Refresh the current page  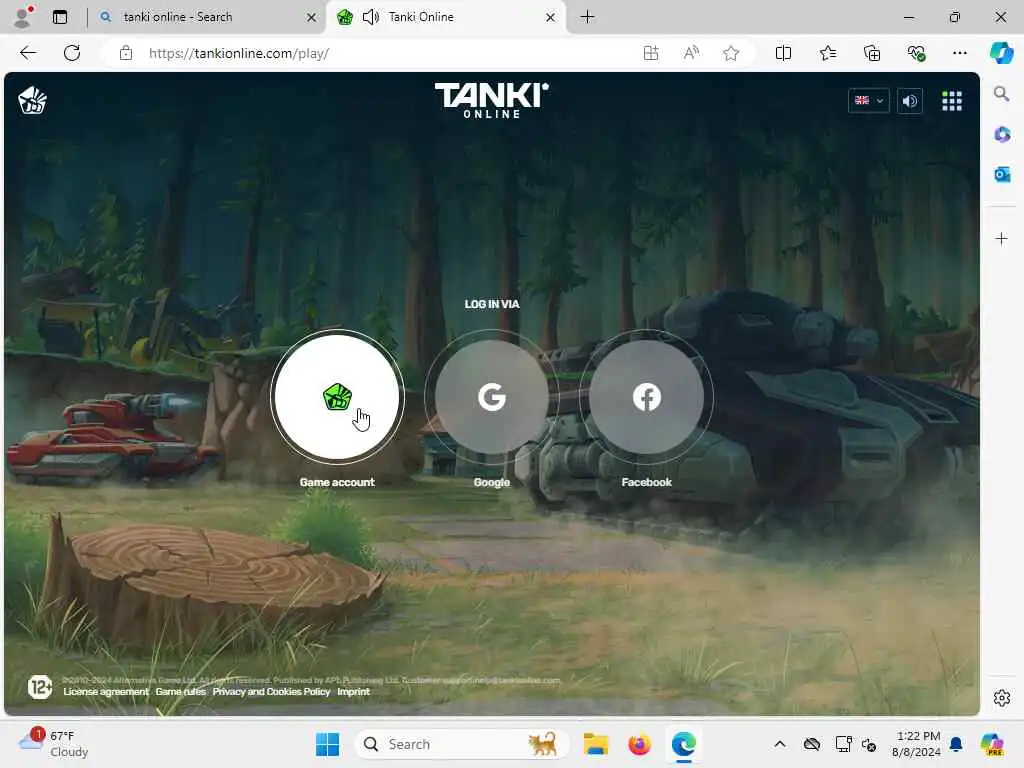click(72, 53)
